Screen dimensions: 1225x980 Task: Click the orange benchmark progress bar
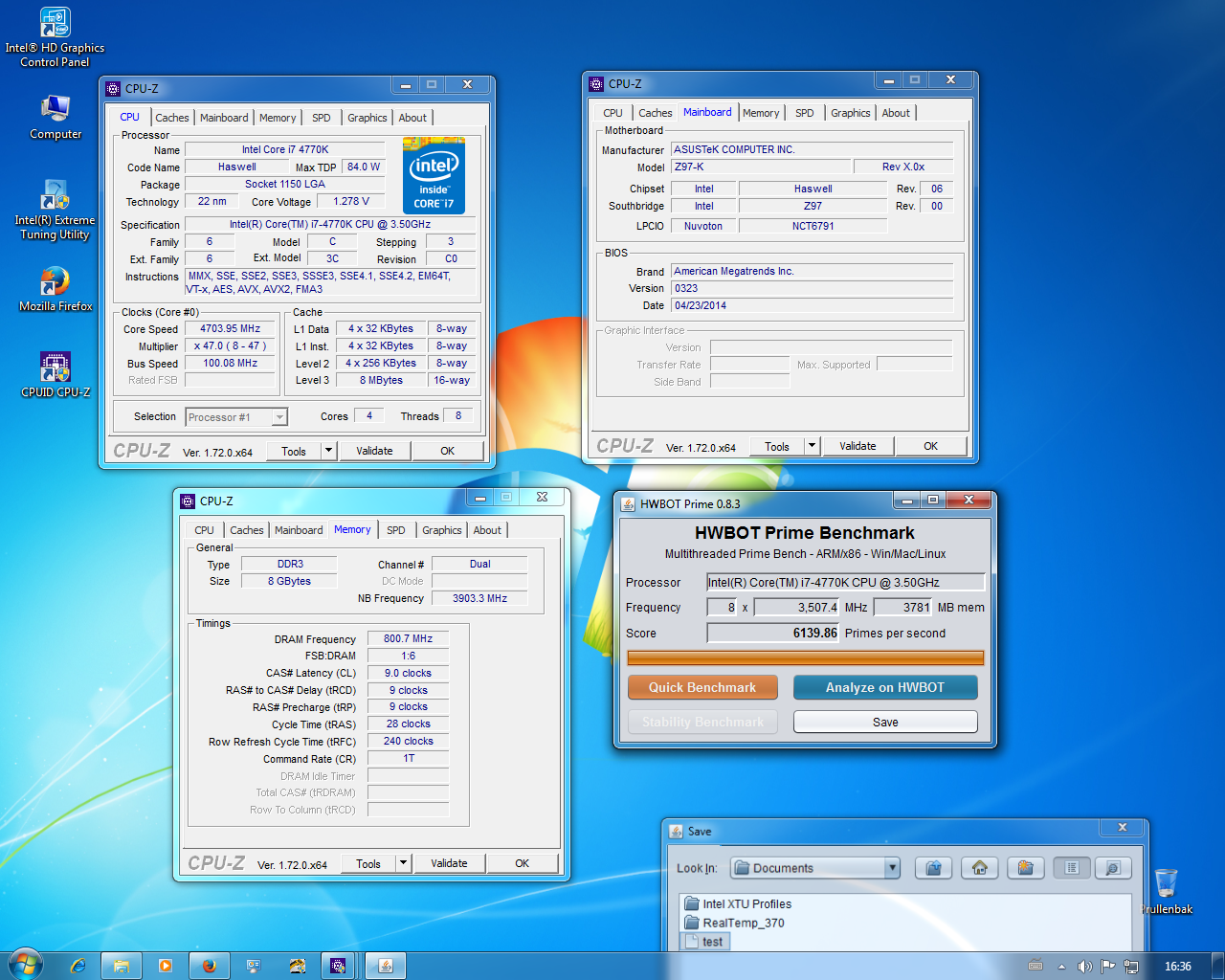pos(805,657)
